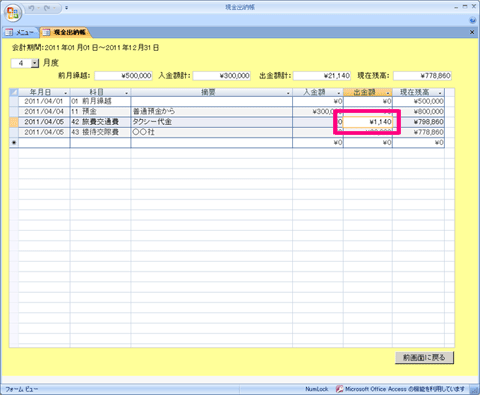This screenshot has width=480, height=395.
Task: Click the 普通預金から description cell
Action: tap(212, 112)
